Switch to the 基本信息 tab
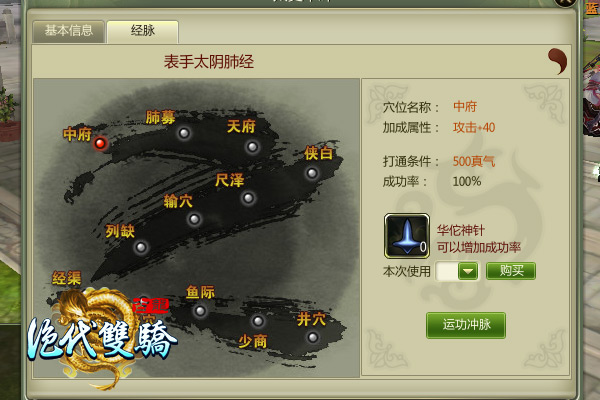600x400 pixels. pyautogui.click(x=69, y=31)
